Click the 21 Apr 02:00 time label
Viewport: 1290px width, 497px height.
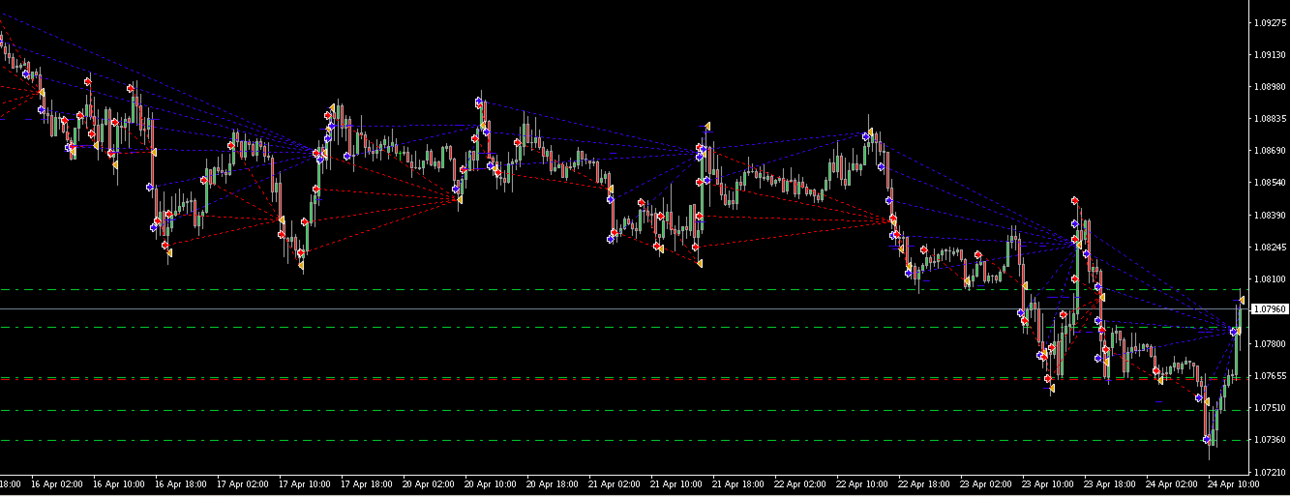[x=615, y=484]
